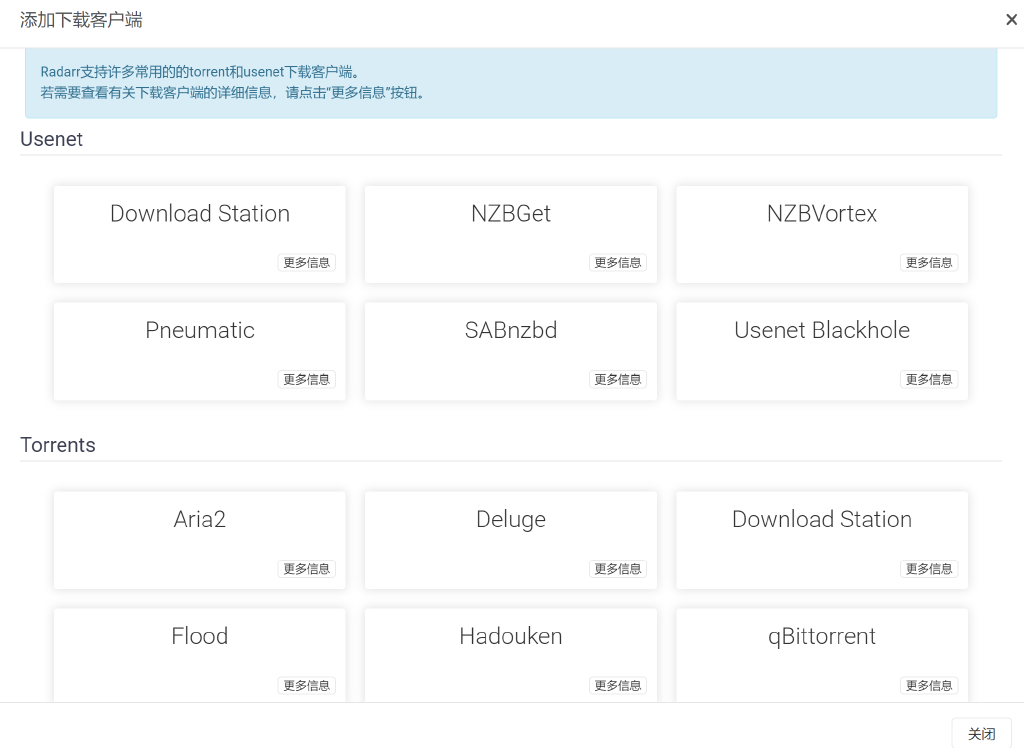The height and width of the screenshot is (748, 1024).
Task: Choose the NZBGet client card
Action: tap(511, 235)
